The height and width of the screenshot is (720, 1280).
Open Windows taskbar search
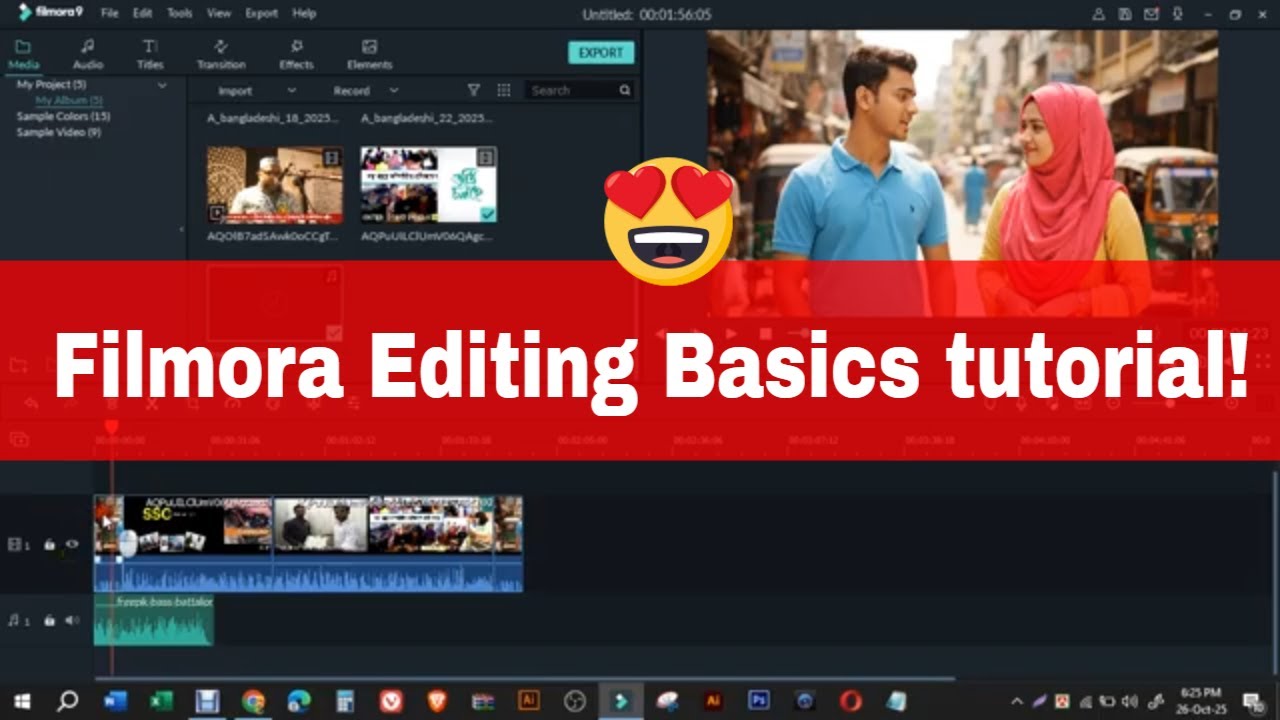68,701
